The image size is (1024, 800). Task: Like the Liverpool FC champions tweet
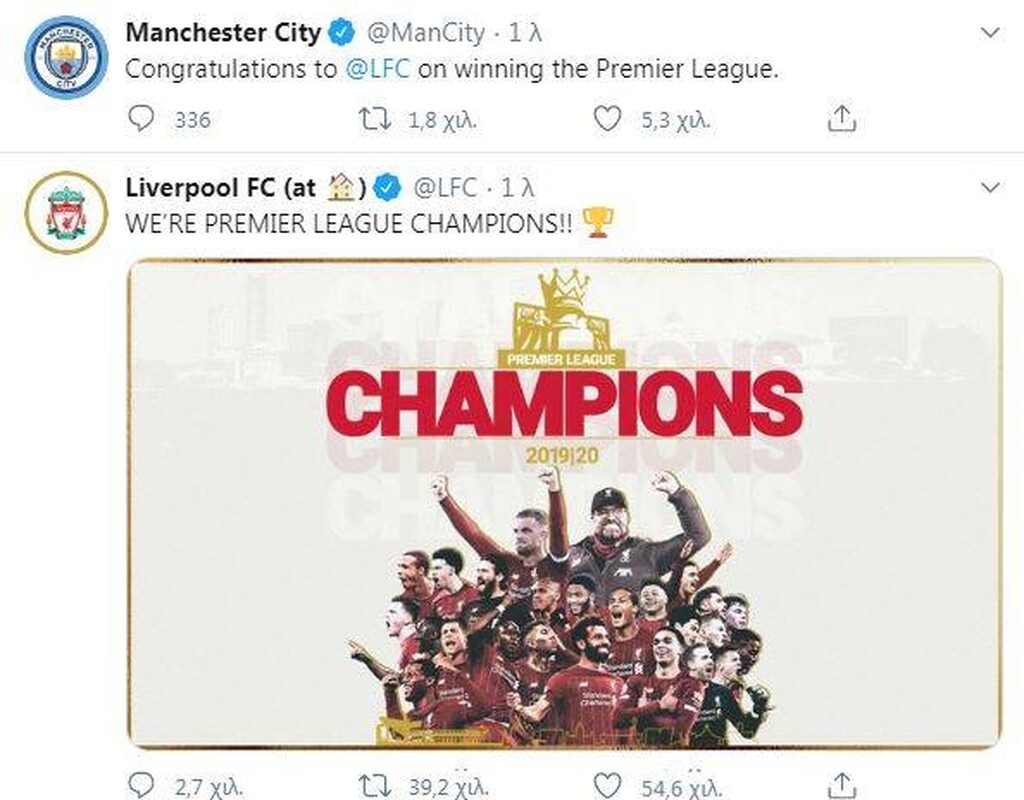click(x=607, y=784)
